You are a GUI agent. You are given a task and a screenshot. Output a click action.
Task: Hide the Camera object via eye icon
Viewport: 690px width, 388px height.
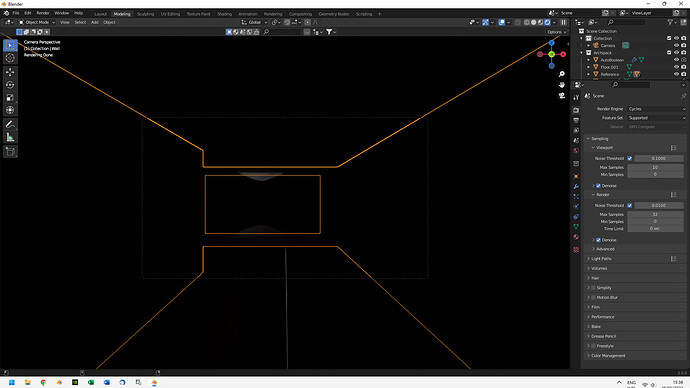tap(676, 45)
